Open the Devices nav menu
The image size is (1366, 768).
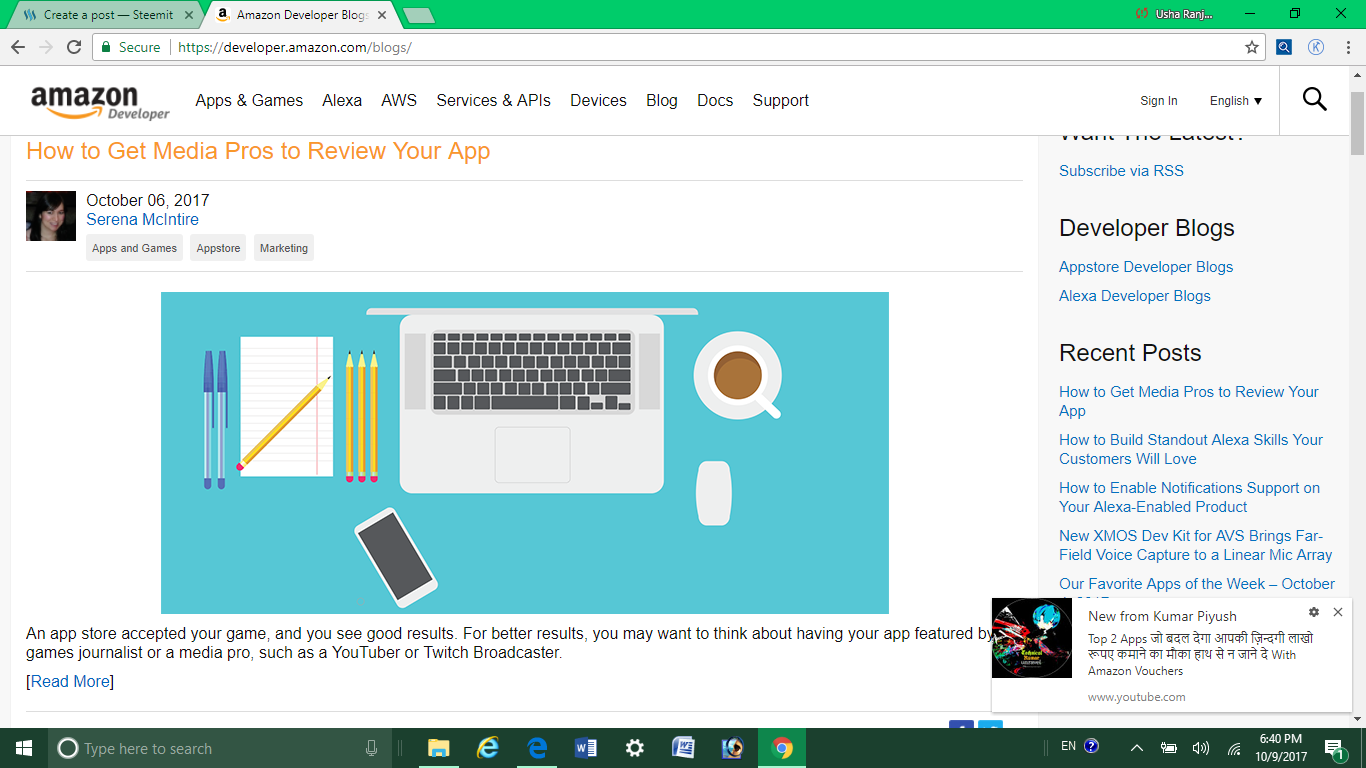click(598, 100)
